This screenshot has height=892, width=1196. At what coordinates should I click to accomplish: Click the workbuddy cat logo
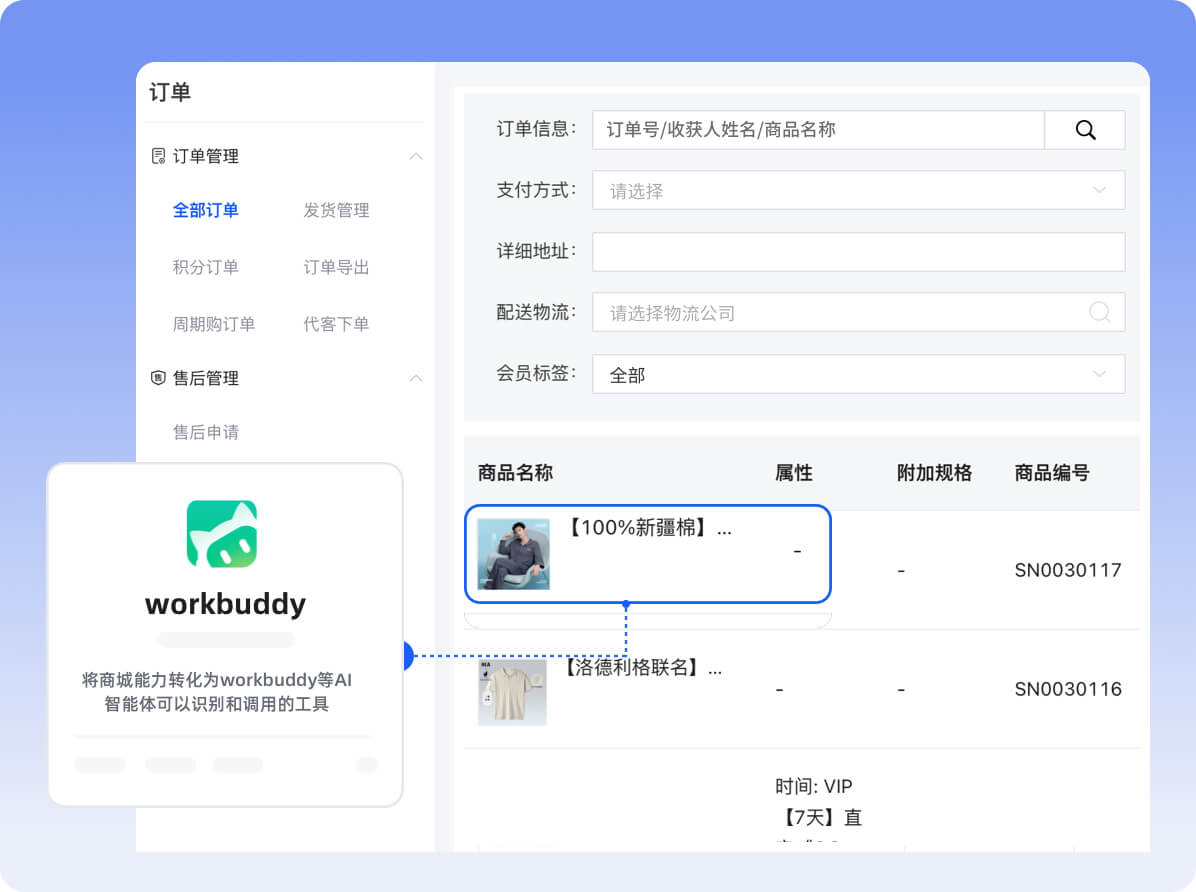(222, 533)
